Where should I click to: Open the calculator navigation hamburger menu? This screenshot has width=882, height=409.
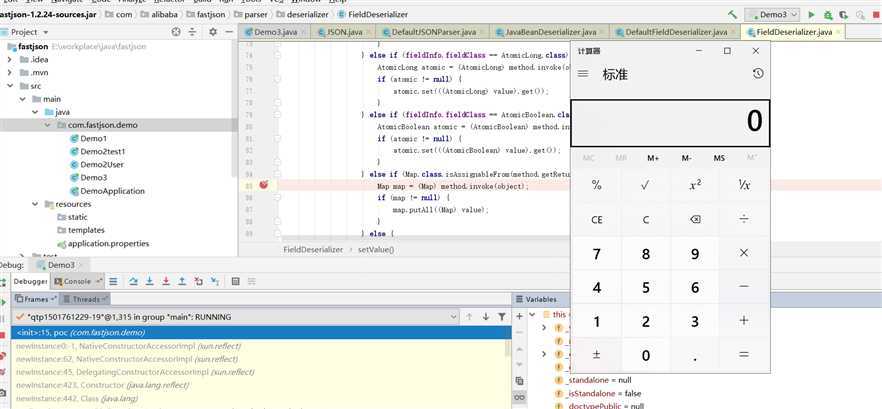click(583, 74)
